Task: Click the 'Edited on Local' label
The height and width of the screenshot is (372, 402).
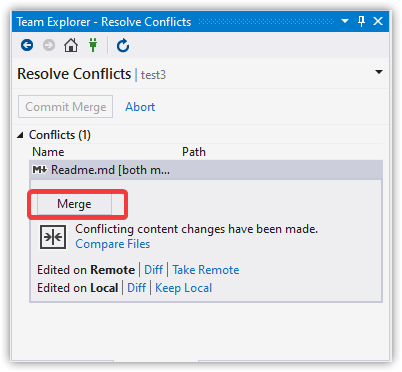Action: 78,288
